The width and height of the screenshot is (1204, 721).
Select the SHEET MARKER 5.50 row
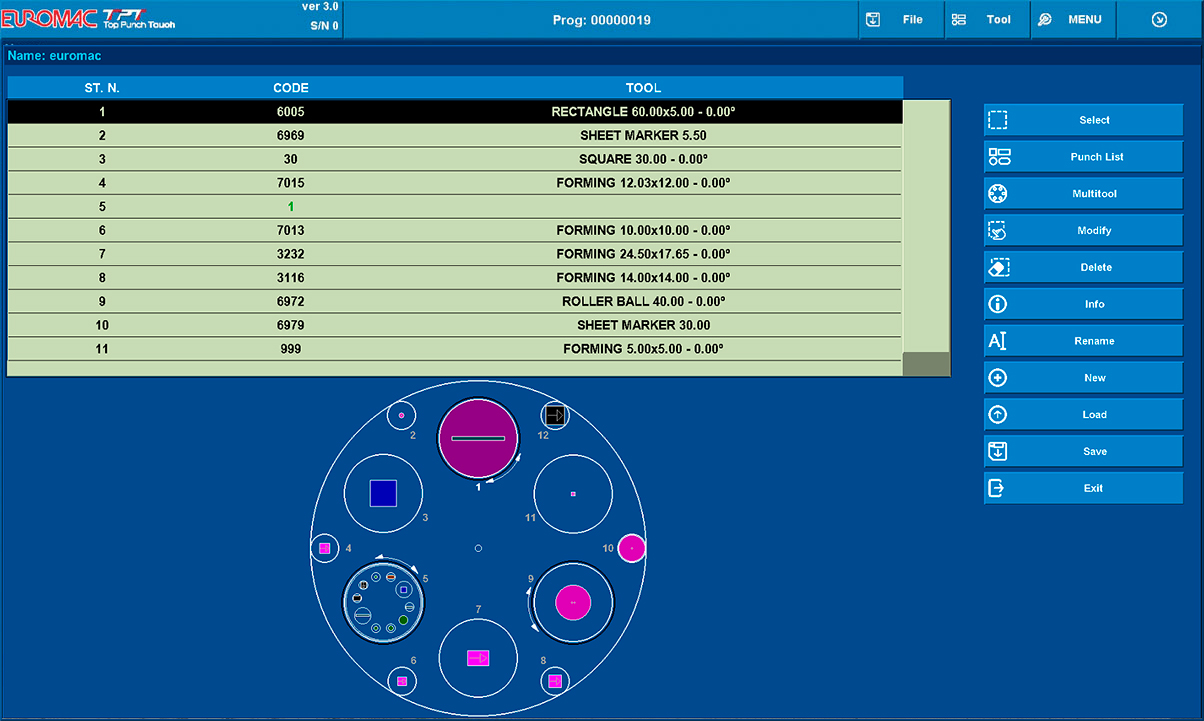coord(455,135)
